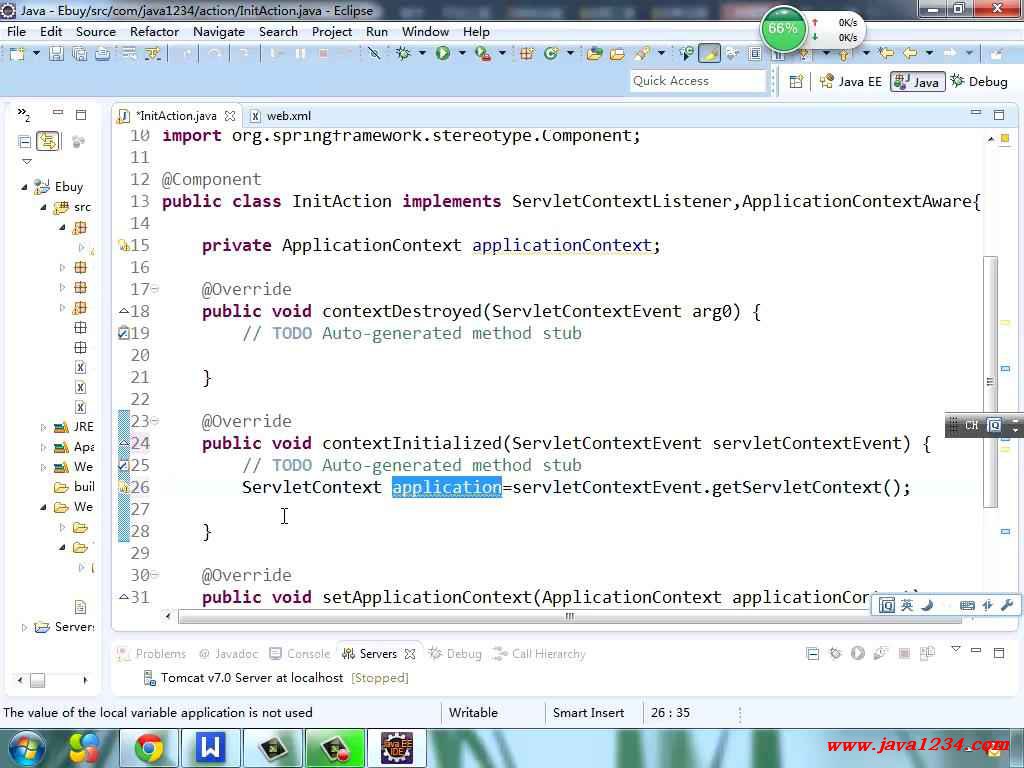Click the quick-fix warning marker on line 15
The image size is (1024, 768).
(x=123, y=246)
